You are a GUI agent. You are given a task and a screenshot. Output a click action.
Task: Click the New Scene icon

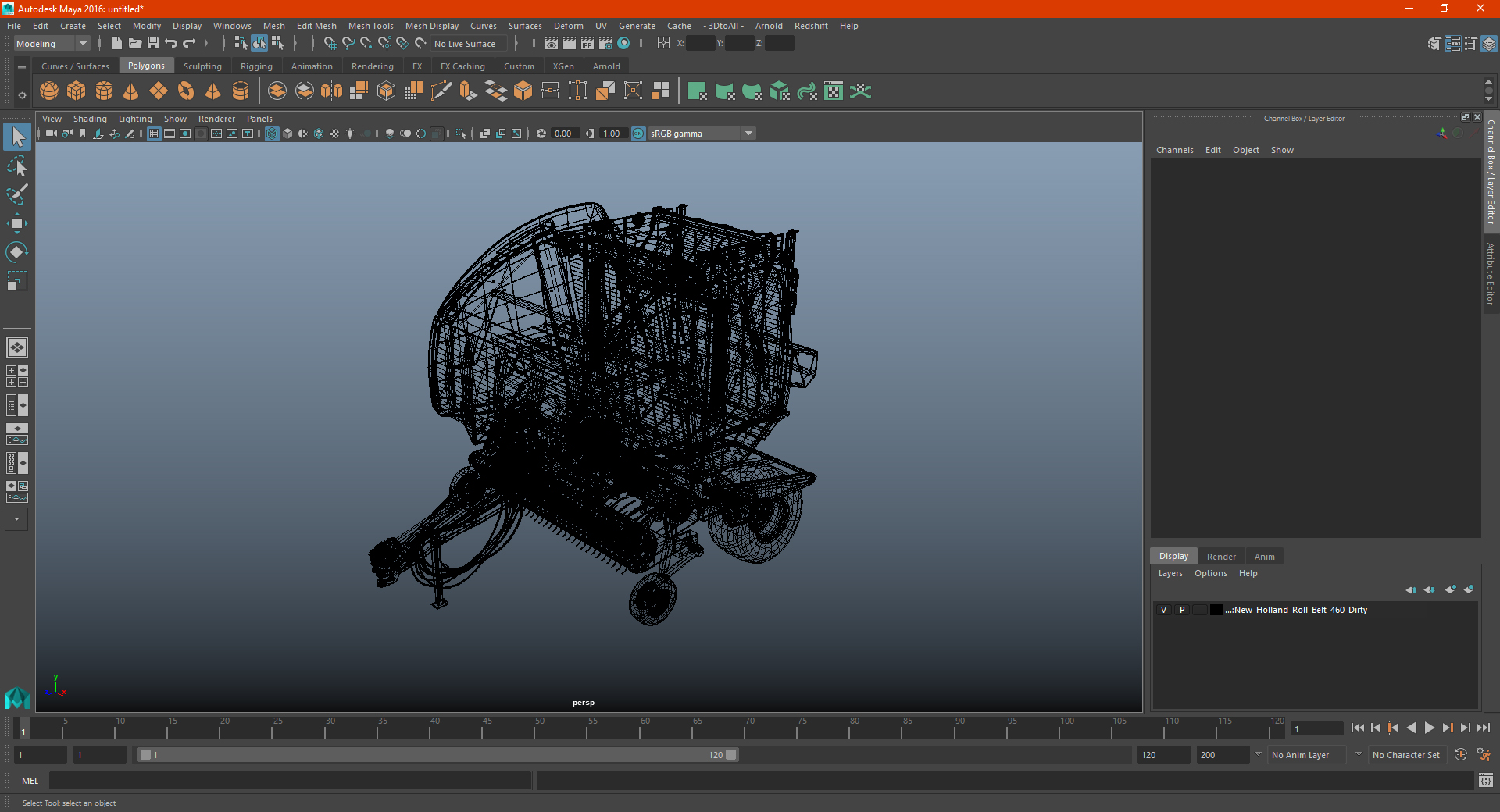[116, 44]
